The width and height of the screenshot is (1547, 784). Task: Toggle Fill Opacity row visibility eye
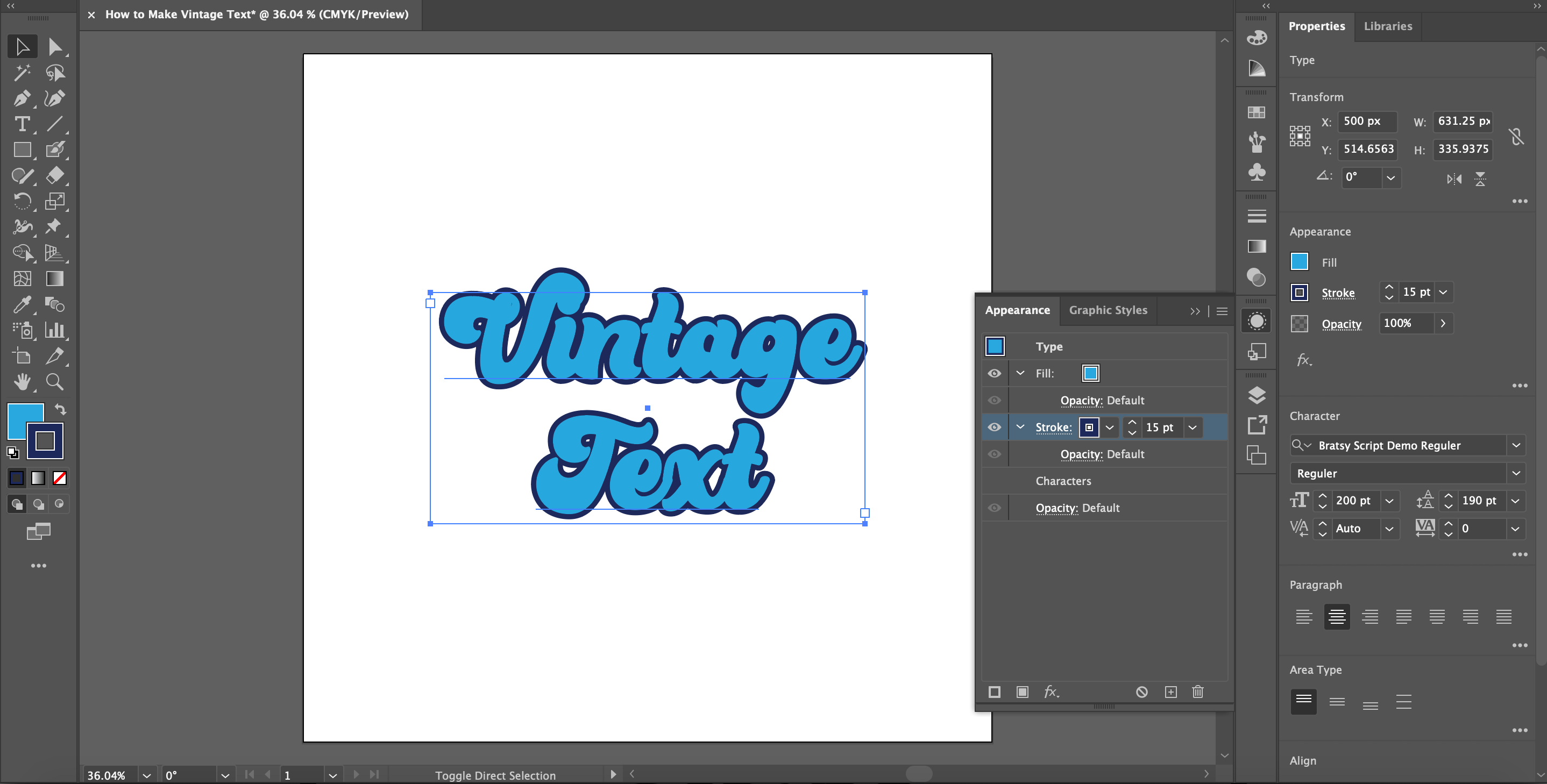tap(995, 401)
